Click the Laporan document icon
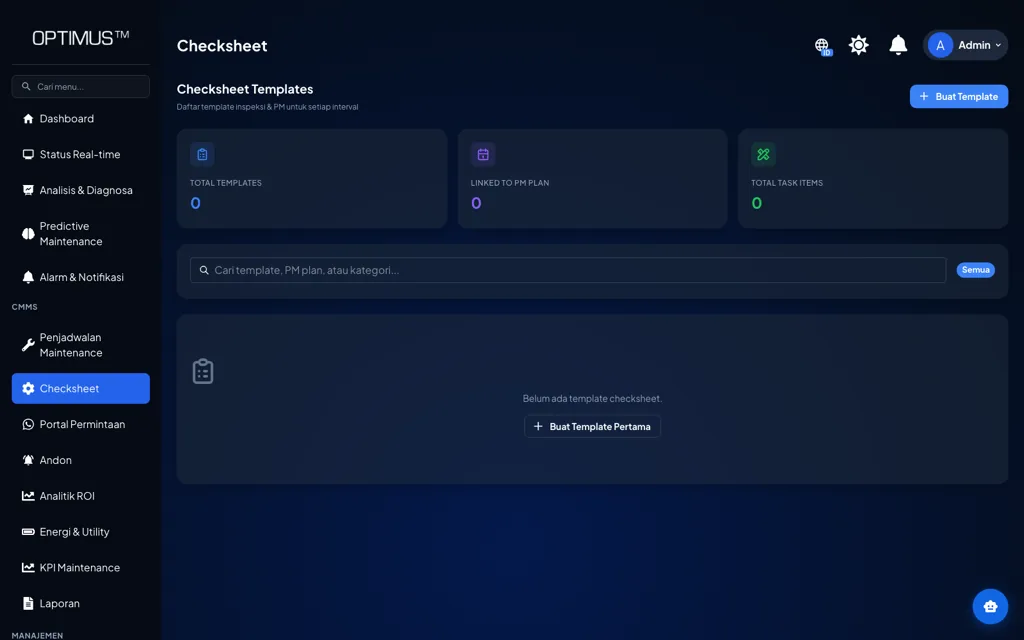The height and width of the screenshot is (640, 1024). (28, 603)
